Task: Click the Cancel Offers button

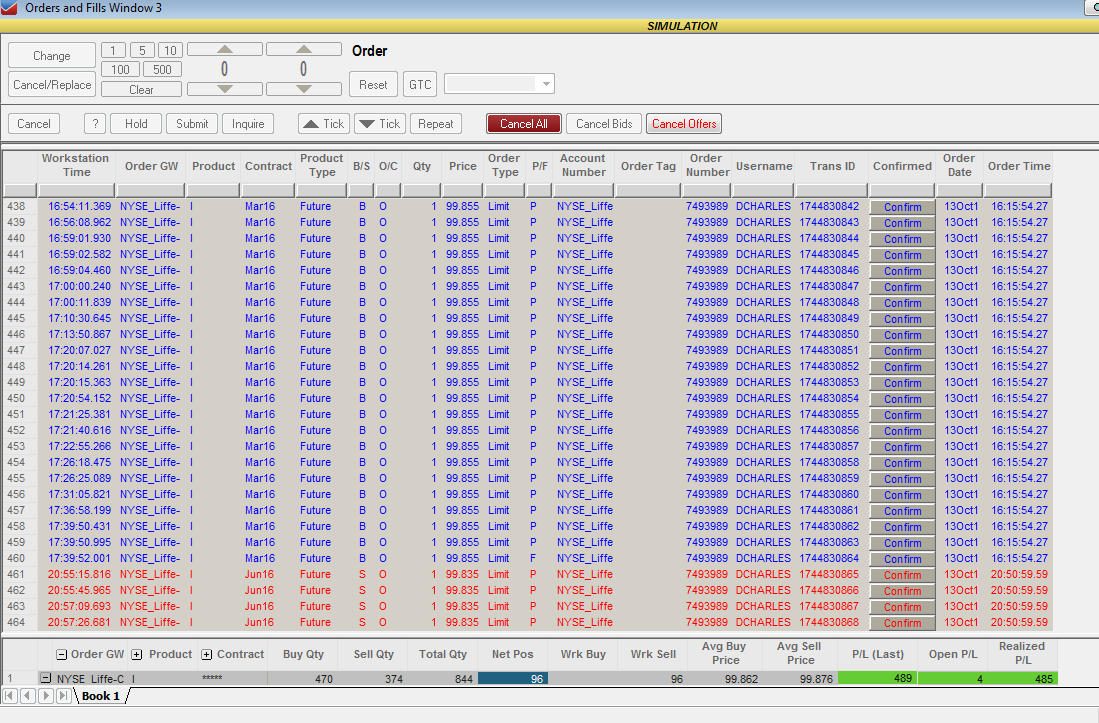Action: coord(684,124)
